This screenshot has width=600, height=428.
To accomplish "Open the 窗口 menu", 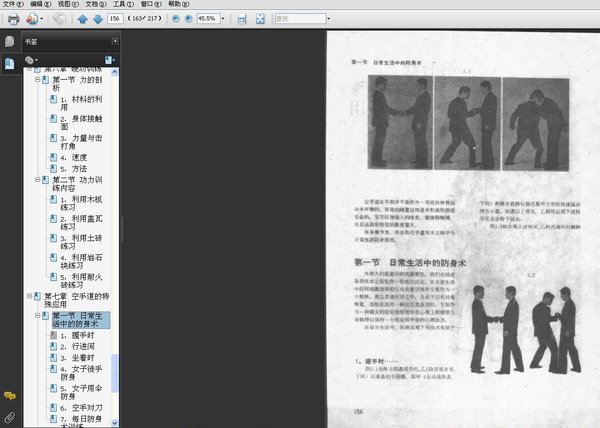I will [151, 4].
